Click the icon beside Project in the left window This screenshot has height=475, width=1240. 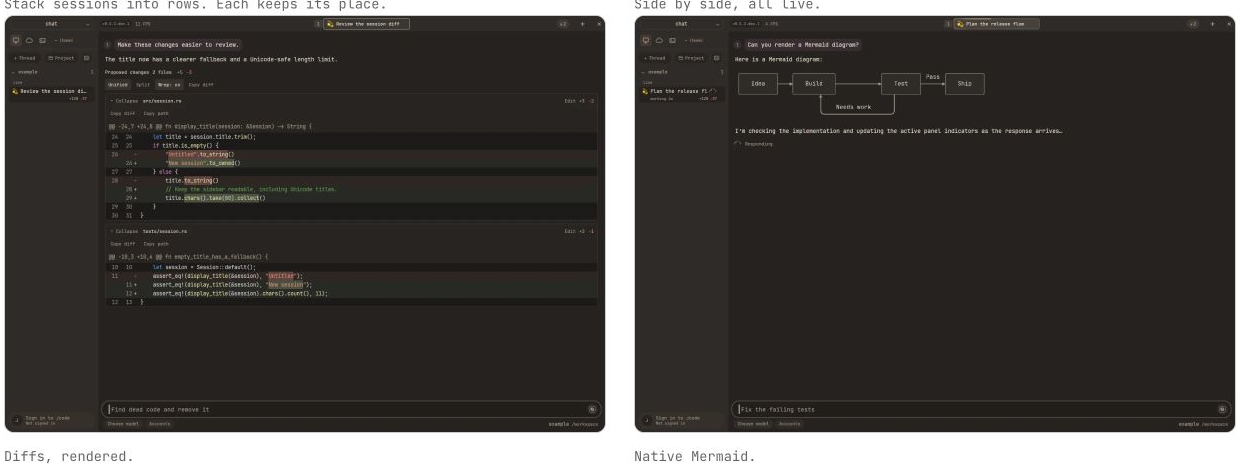(87, 58)
